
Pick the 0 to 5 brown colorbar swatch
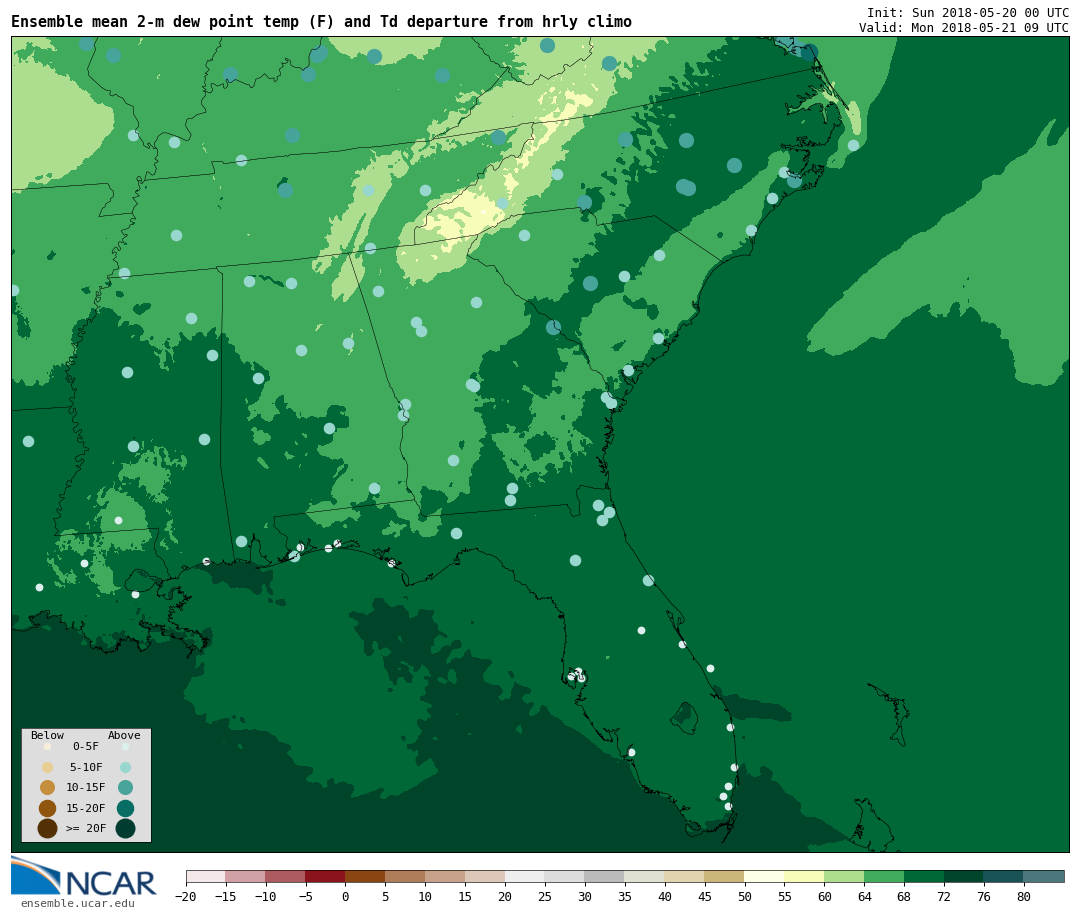pyautogui.click(x=365, y=877)
